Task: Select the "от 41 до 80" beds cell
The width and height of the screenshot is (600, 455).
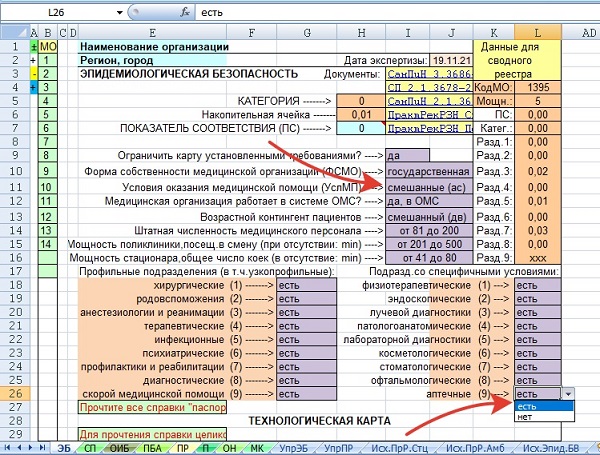Action: tap(429, 258)
